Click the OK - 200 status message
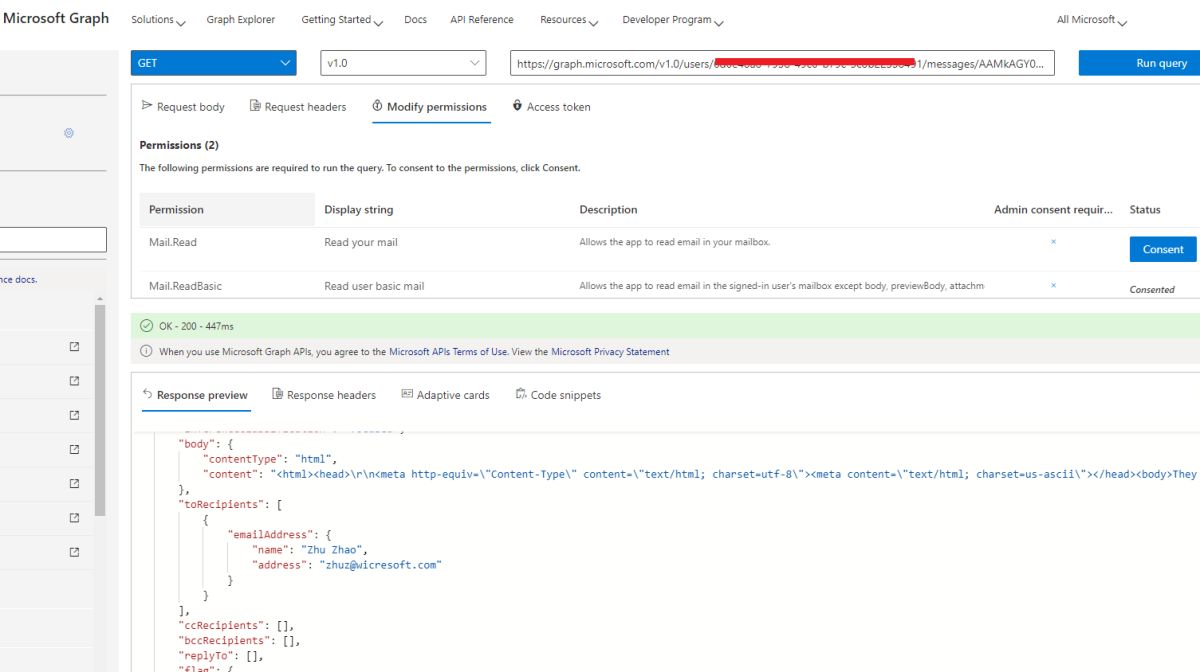 tap(196, 327)
